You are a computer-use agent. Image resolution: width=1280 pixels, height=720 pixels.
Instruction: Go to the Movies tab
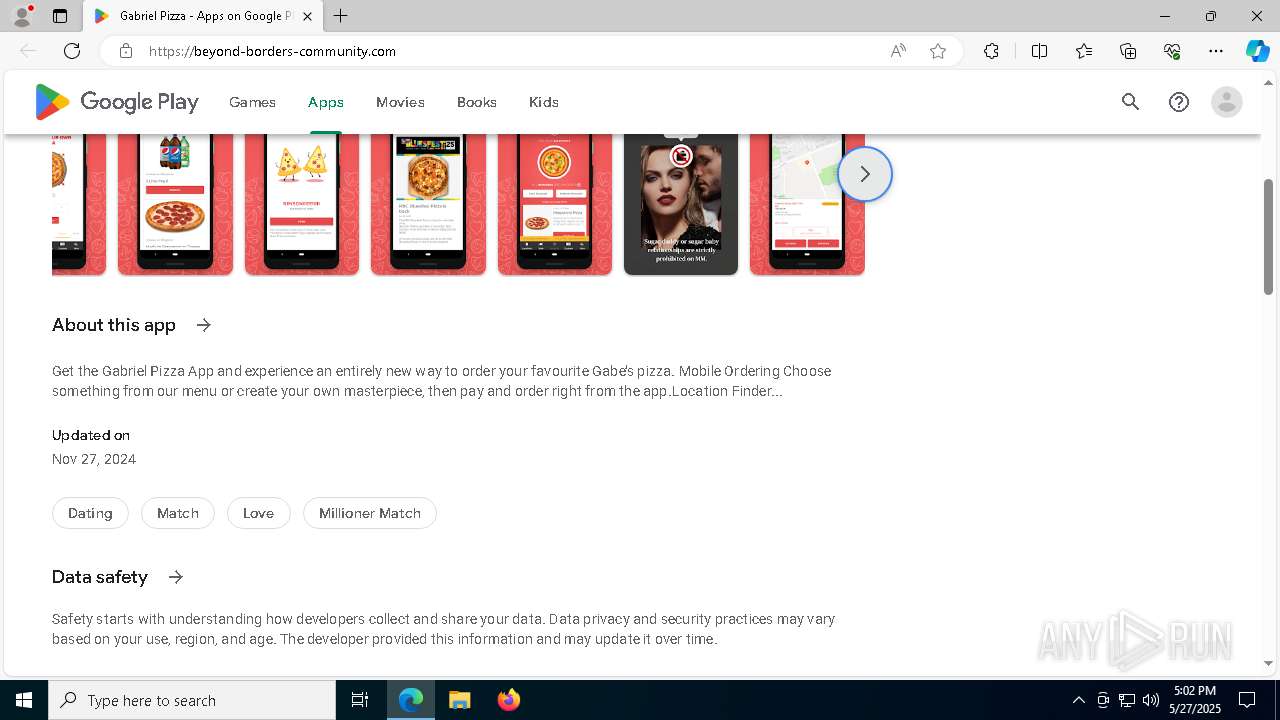(400, 102)
